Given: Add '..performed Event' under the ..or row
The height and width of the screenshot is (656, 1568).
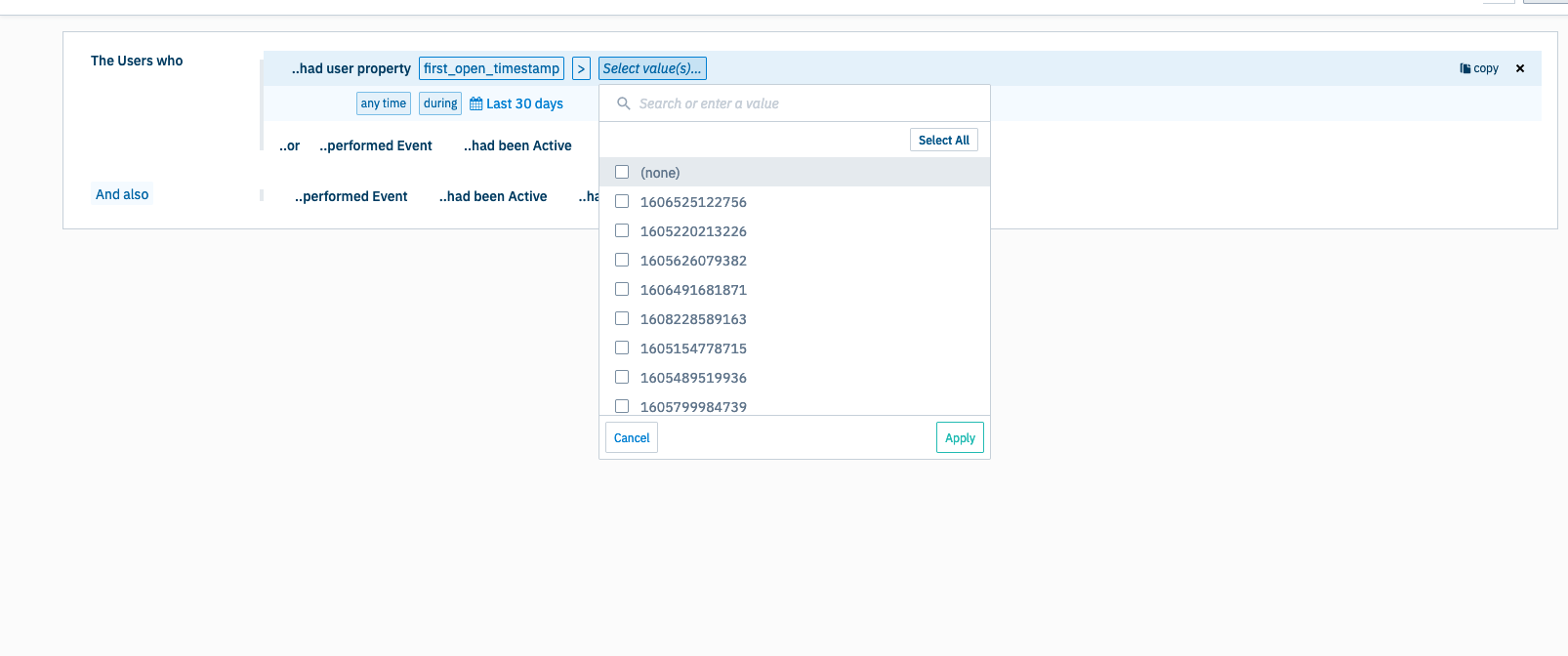Looking at the screenshot, I should coord(376,145).
